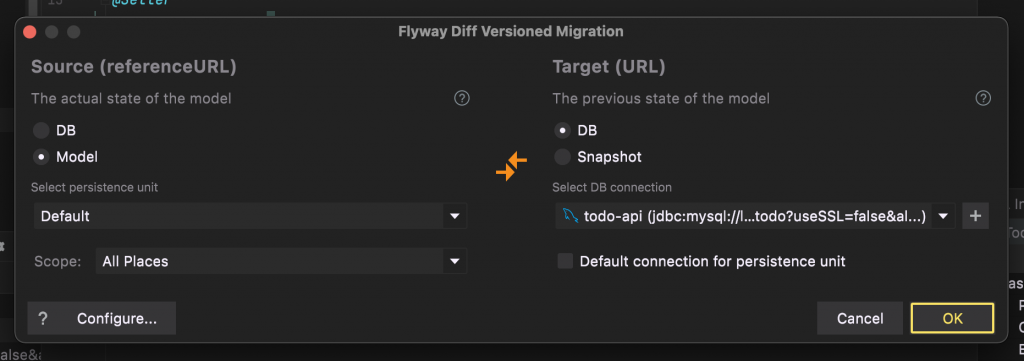Click the Configure... button
Viewport: 1024px width, 361px height.
pyautogui.click(x=117, y=319)
